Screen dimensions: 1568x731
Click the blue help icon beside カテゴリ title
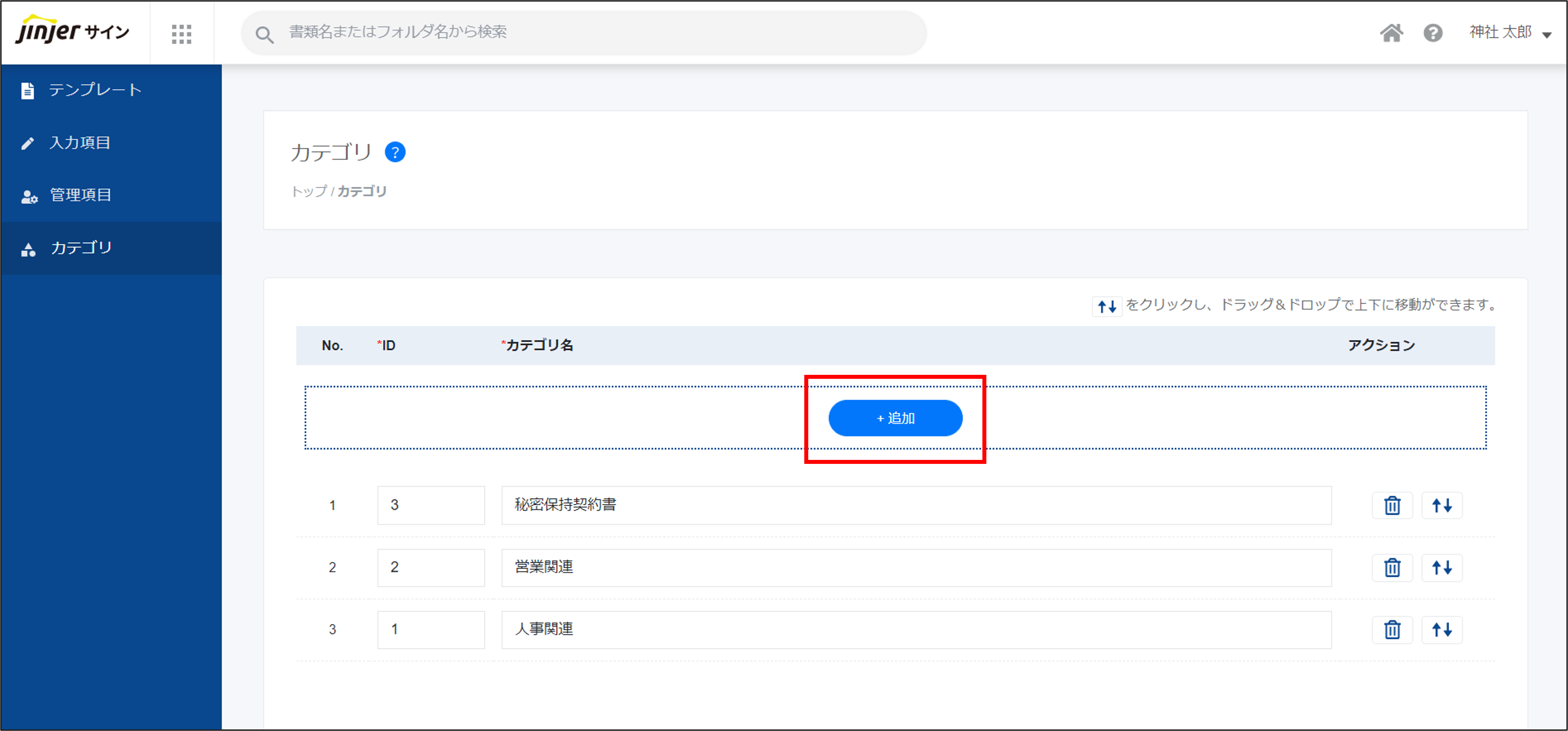coord(395,152)
